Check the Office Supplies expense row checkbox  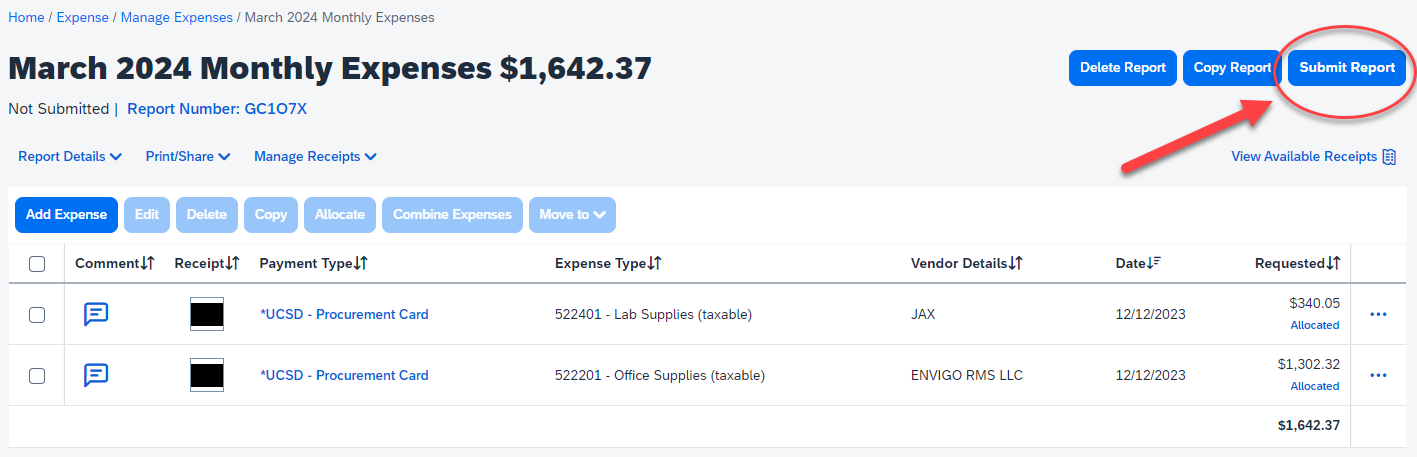pyautogui.click(x=37, y=376)
